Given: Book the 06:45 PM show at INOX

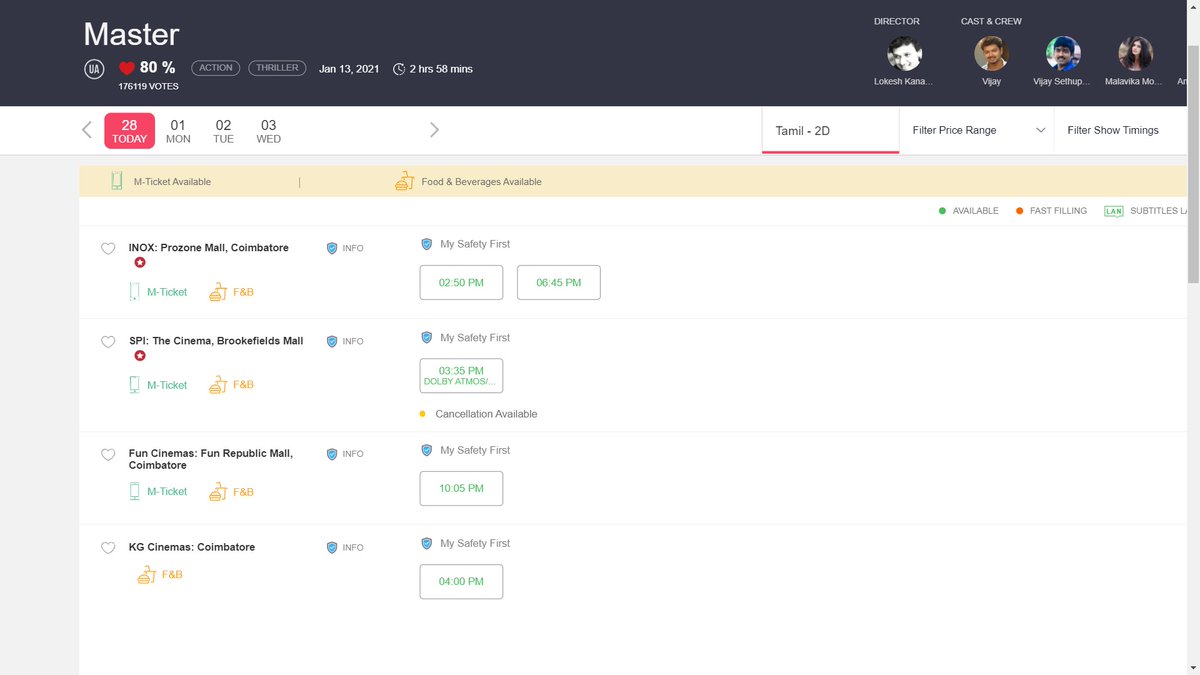Looking at the screenshot, I should point(559,283).
